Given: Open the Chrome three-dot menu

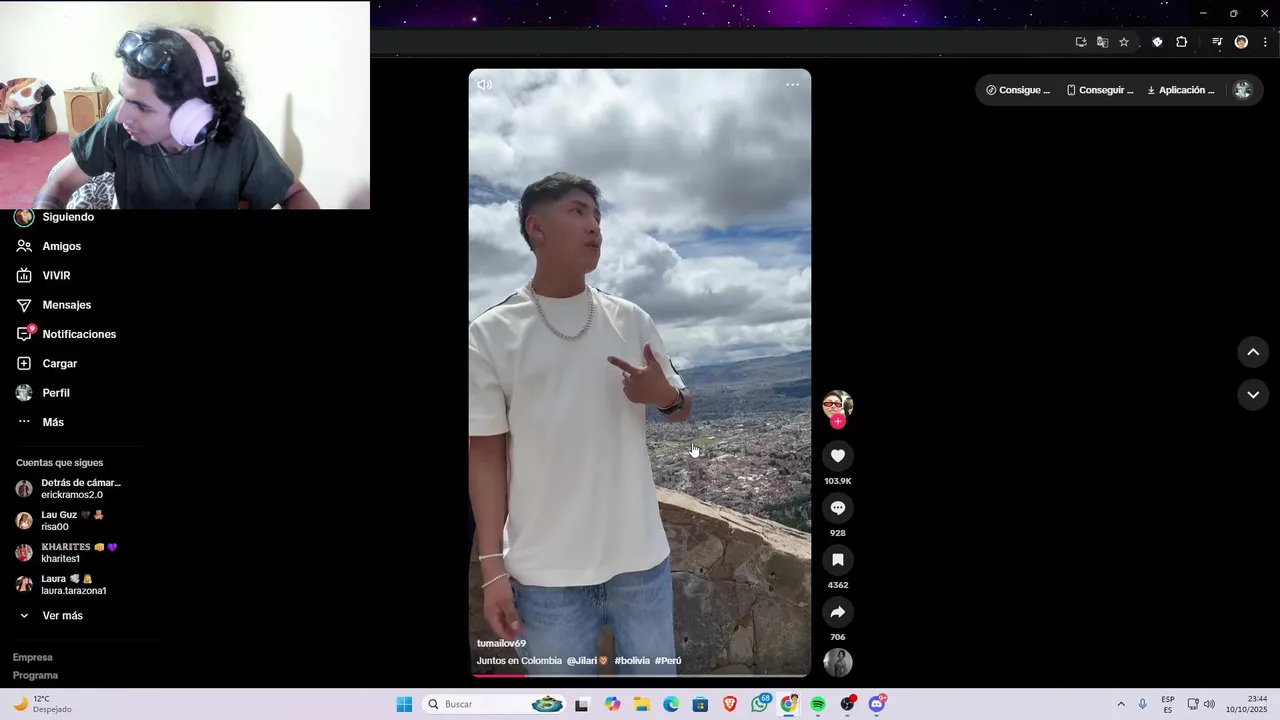Looking at the screenshot, I should 1266,42.
